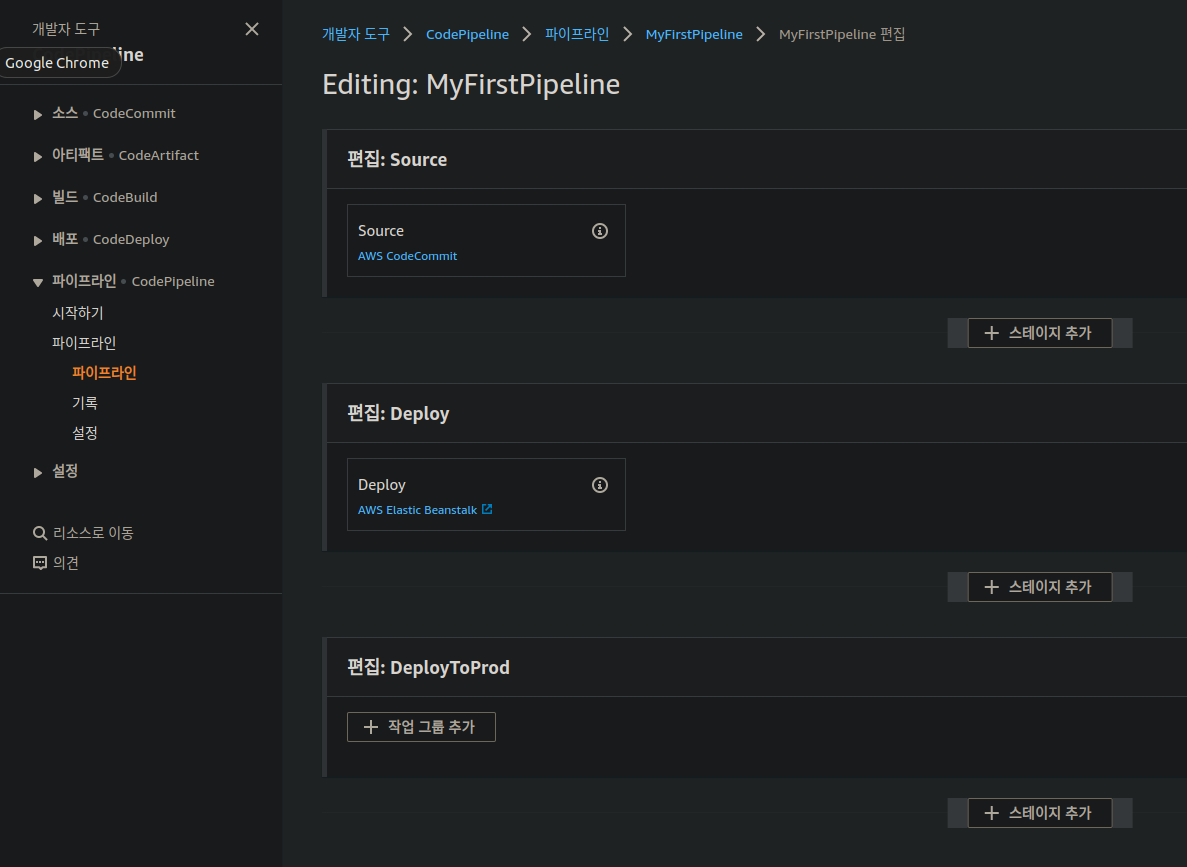The image size is (1187, 867).
Task: Click the Google Chrome tooltip label
Action: [58, 63]
